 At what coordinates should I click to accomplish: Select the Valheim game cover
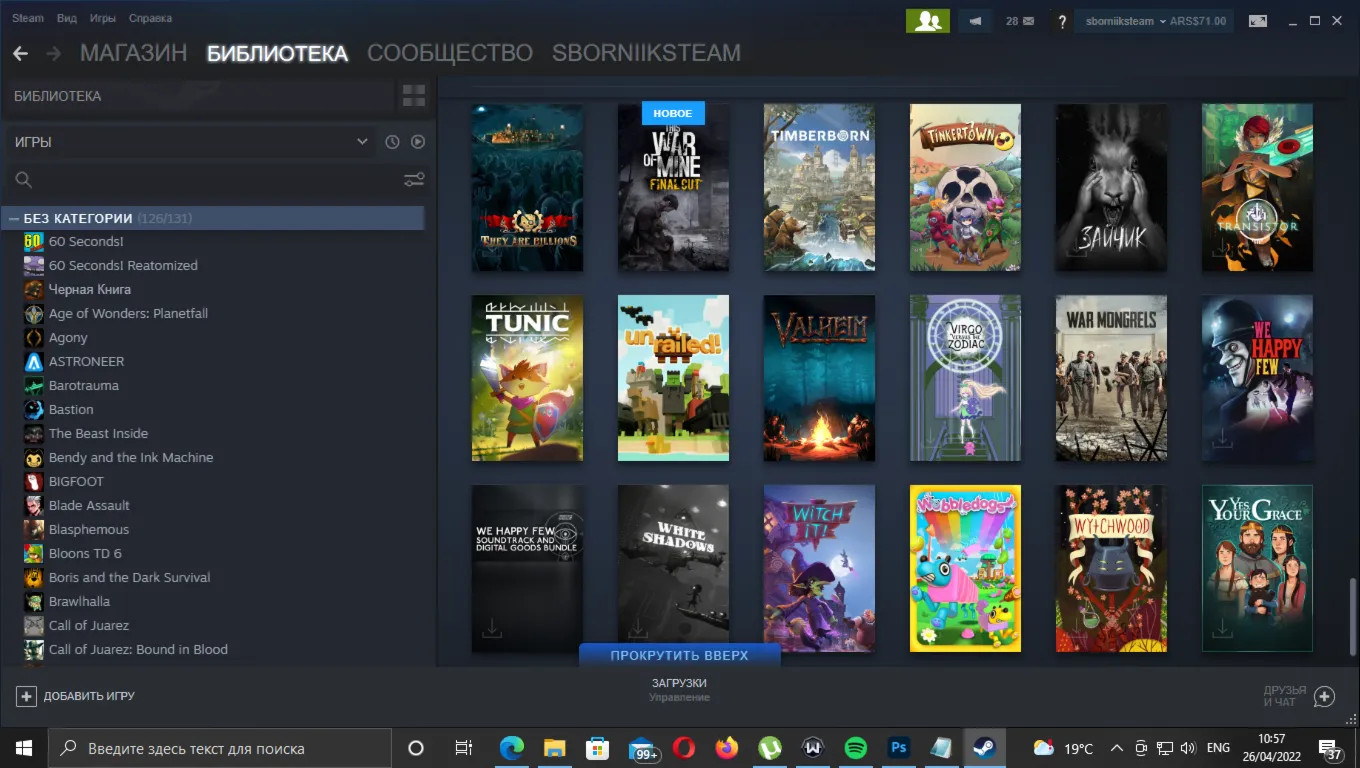(x=819, y=378)
